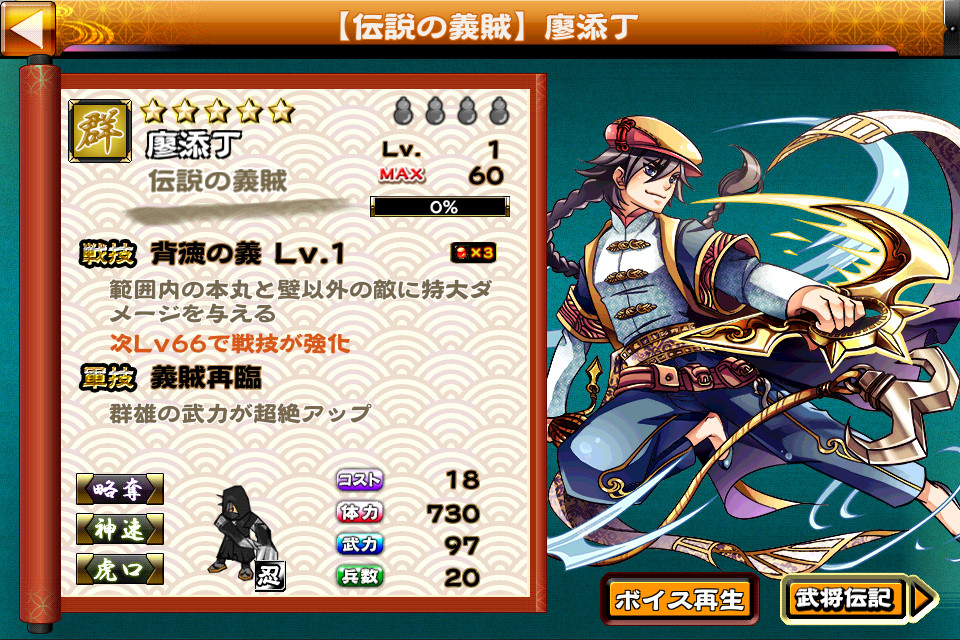960x640 pixels.
Task: Tap the x3 skill cost orb icon
Action: tap(473, 252)
